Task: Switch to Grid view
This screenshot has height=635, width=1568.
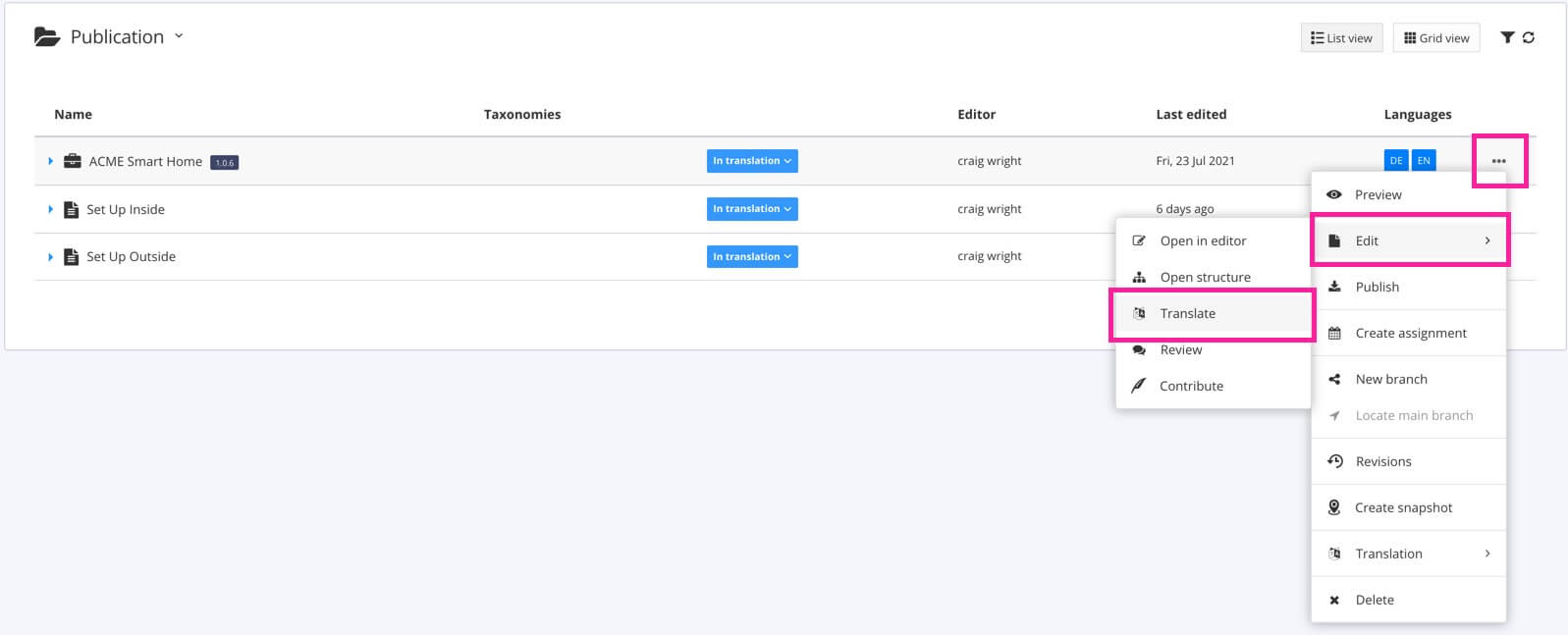Action: (x=1435, y=38)
